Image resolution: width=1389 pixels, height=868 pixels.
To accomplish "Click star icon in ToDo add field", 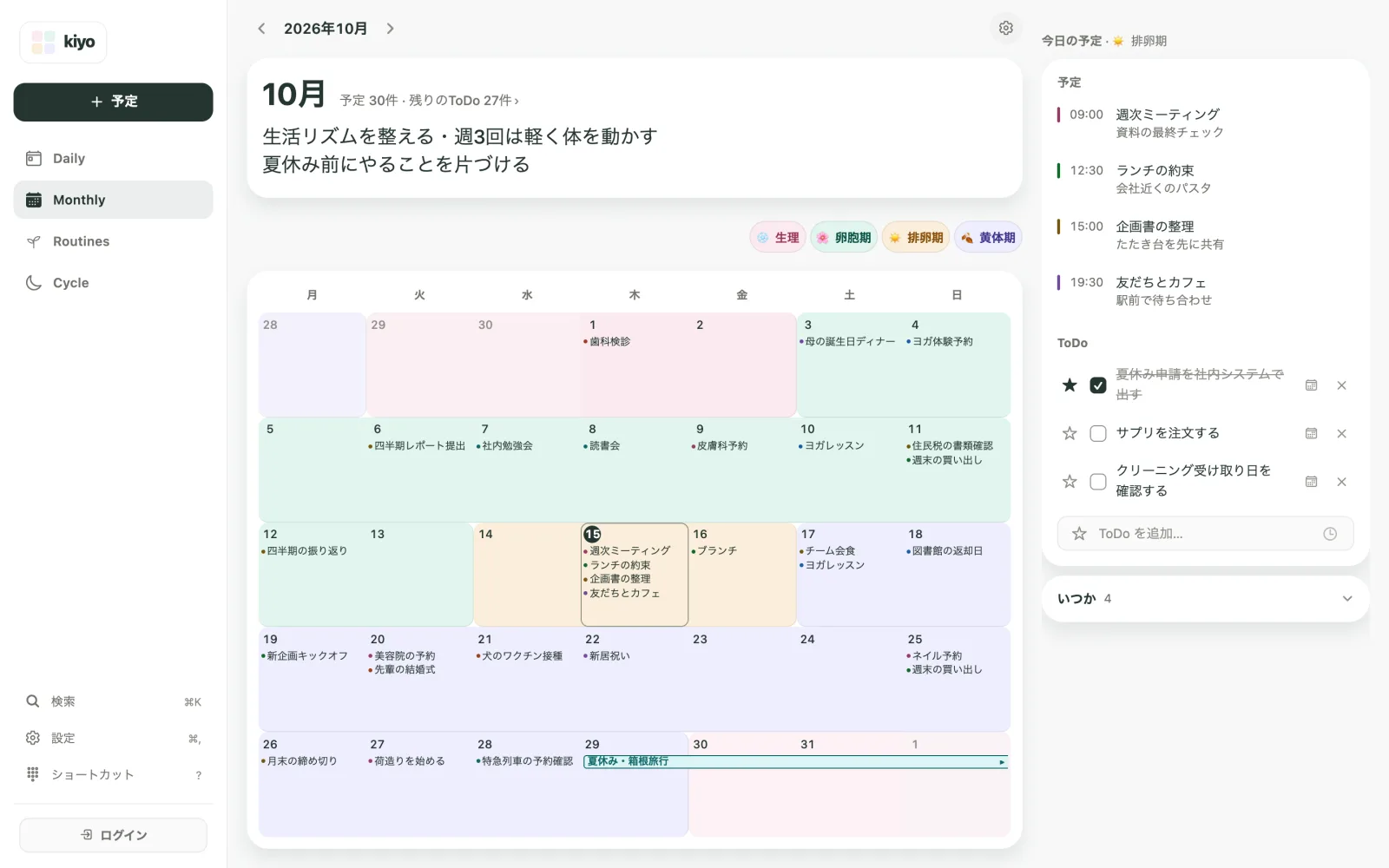I will click(1079, 534).
